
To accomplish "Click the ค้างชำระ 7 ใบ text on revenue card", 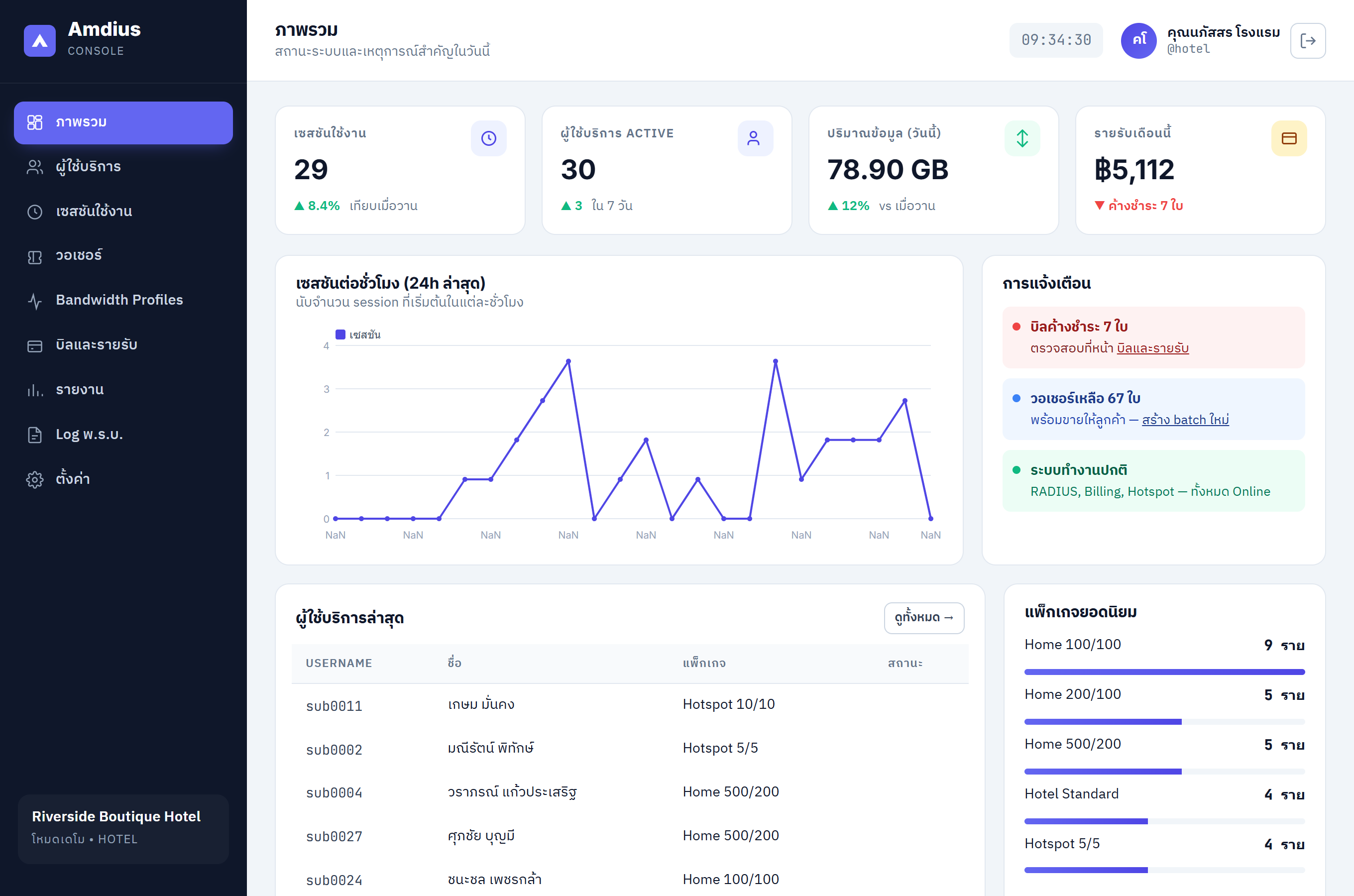I will click(1145, 205).
